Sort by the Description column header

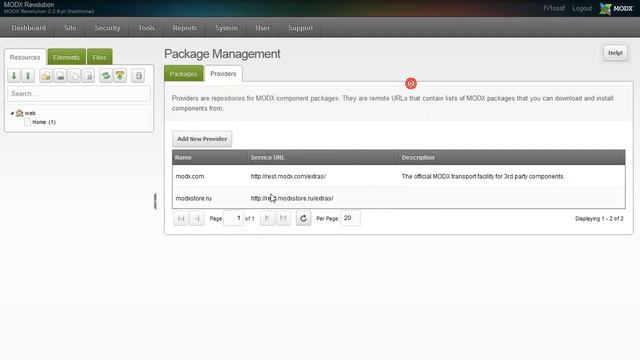click(x=512, y=157)
